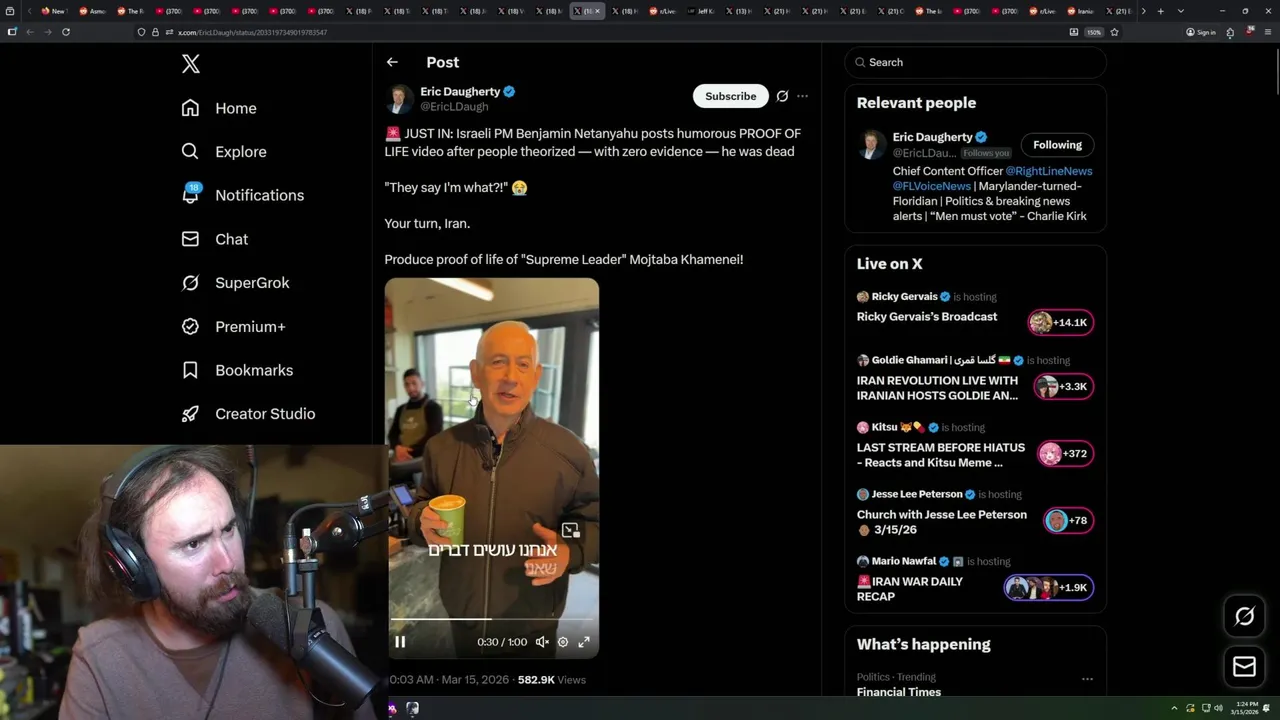Click the +1.9K listeners badge
Image resolution: width=1280 pixels, height=720 pixels.
tap(1049, 588)
